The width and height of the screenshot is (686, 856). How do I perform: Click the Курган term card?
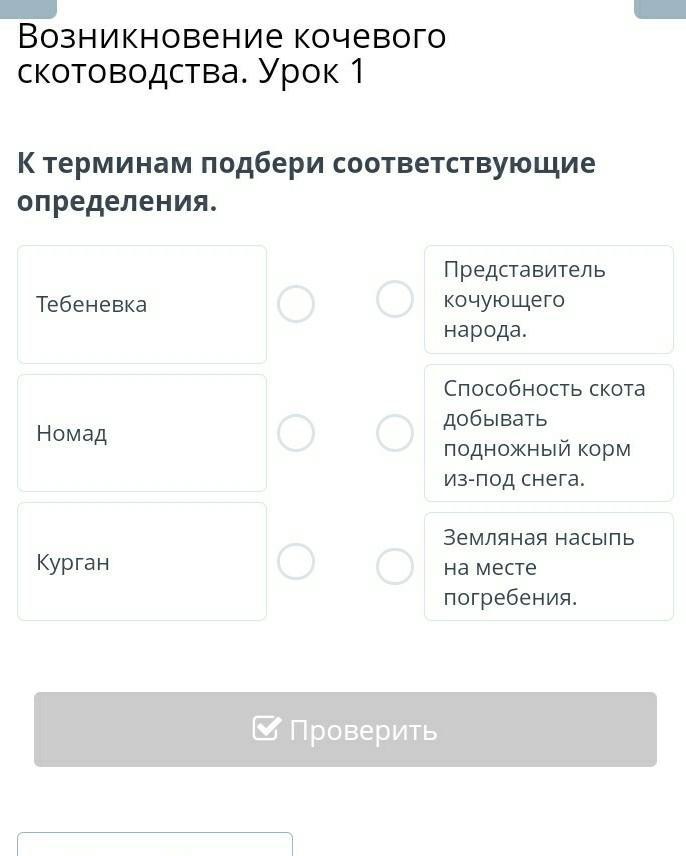coord(142,562)
